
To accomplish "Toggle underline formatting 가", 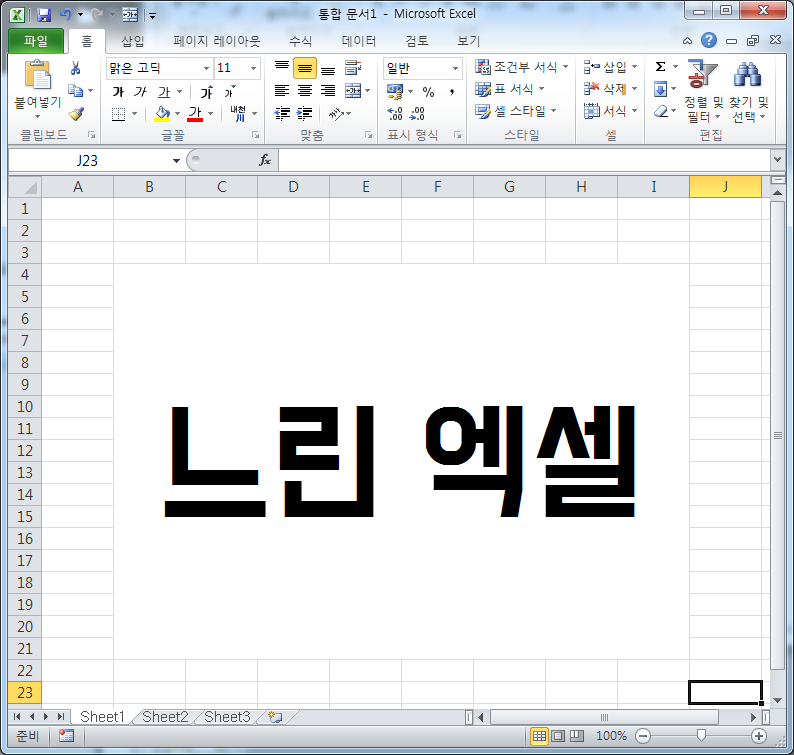I will (x=164, y=92).
